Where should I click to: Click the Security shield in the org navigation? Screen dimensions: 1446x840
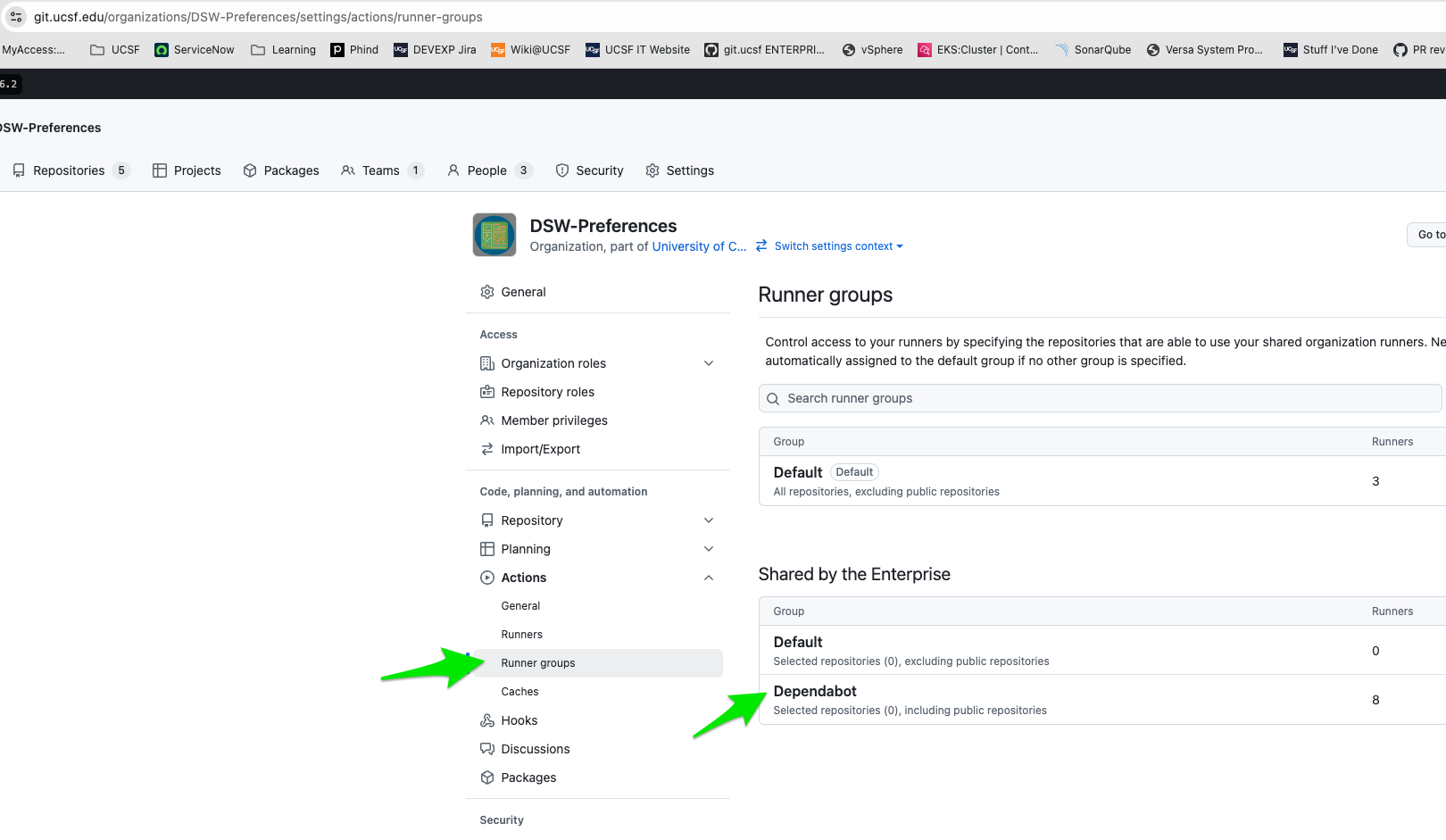tap(563, 170)
